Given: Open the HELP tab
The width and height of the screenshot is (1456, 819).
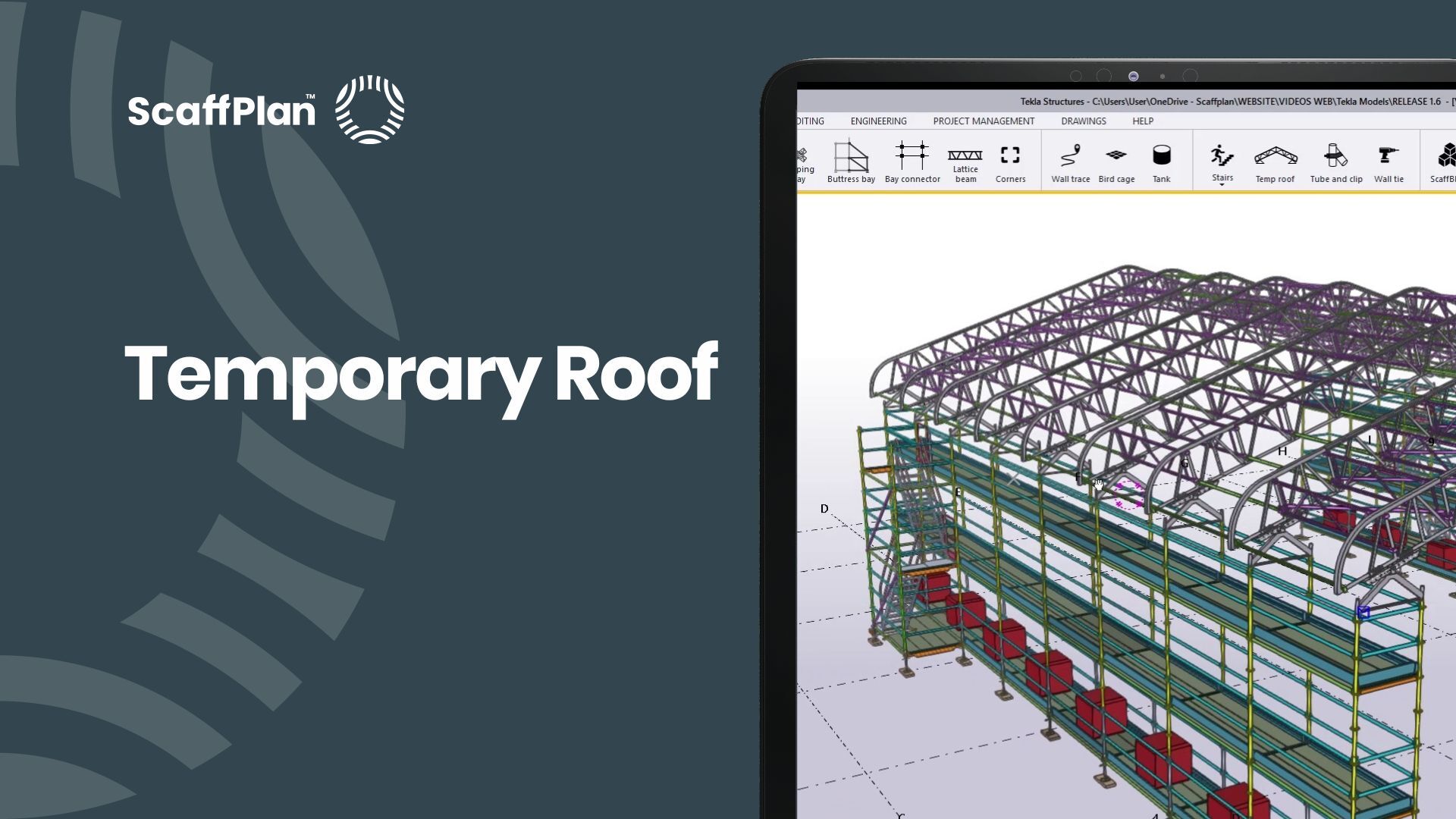Looking at the screenshot, I should (1142, 121).
